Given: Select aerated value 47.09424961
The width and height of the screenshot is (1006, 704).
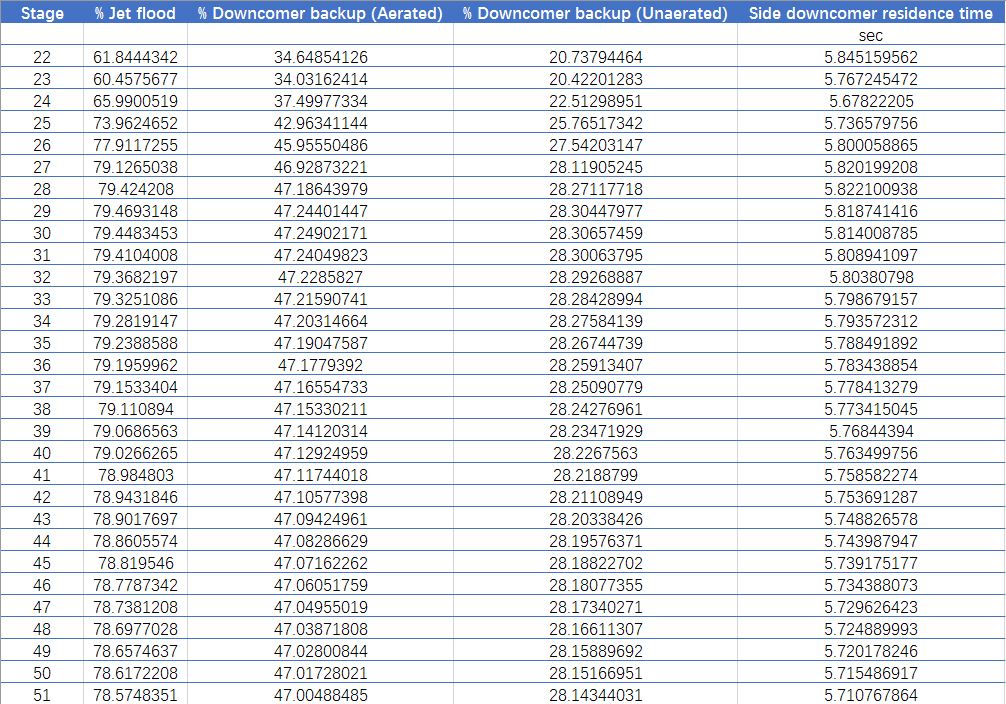Looking at the screenshot, I should [x=320, y=519].
